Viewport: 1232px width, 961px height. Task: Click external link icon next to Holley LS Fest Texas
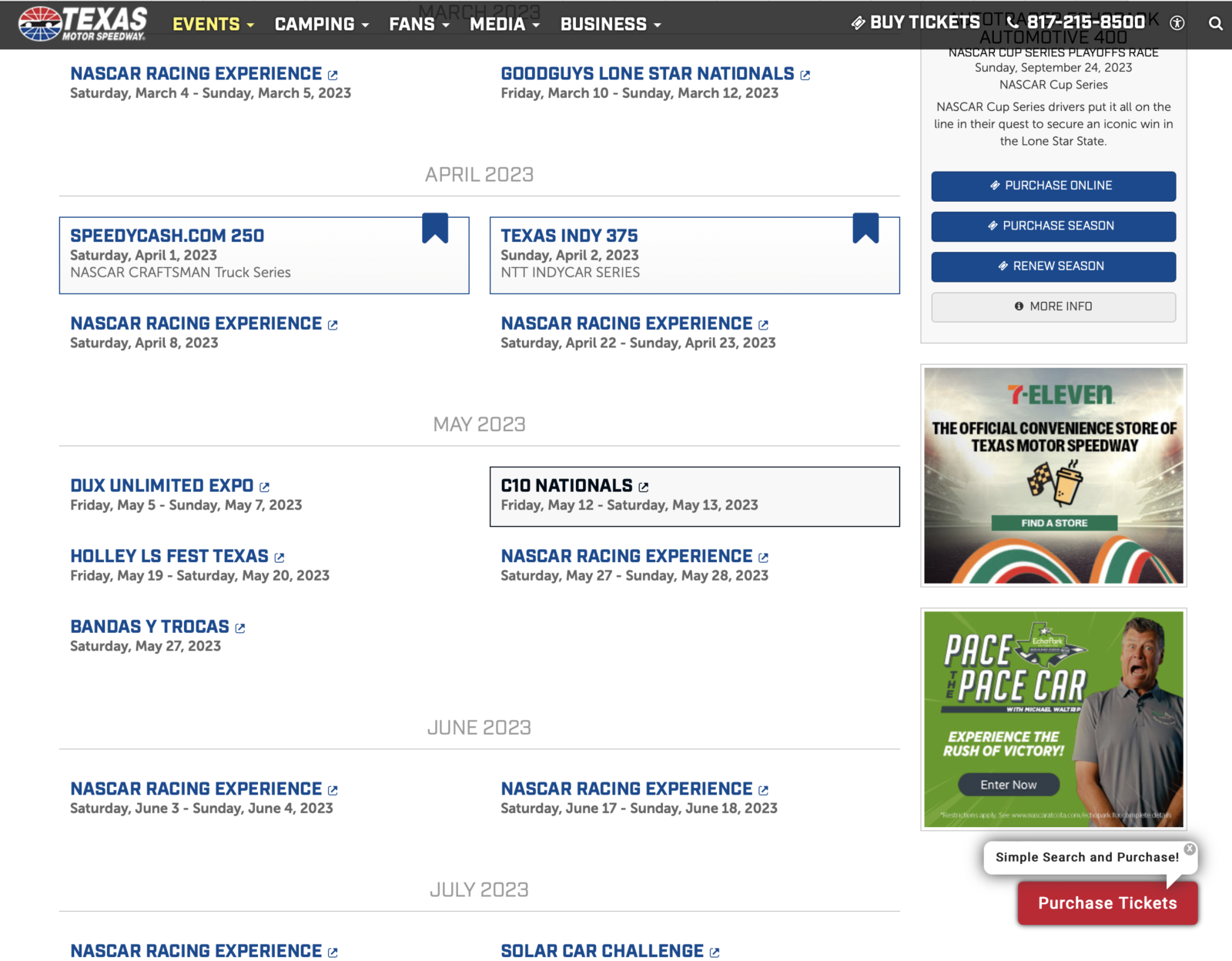[x=280, y=558]
